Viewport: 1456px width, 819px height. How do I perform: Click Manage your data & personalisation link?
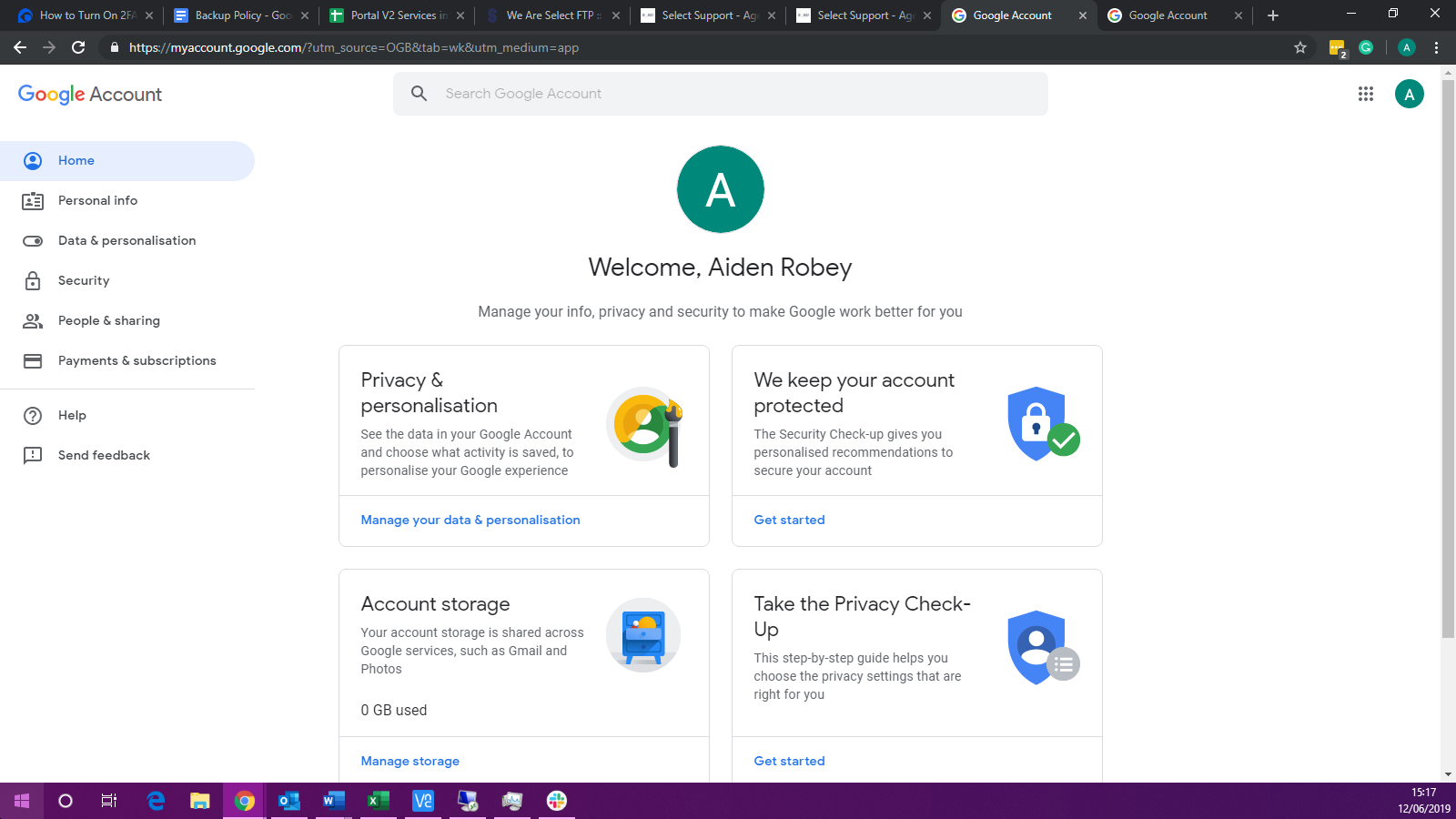tap(470, 521)
